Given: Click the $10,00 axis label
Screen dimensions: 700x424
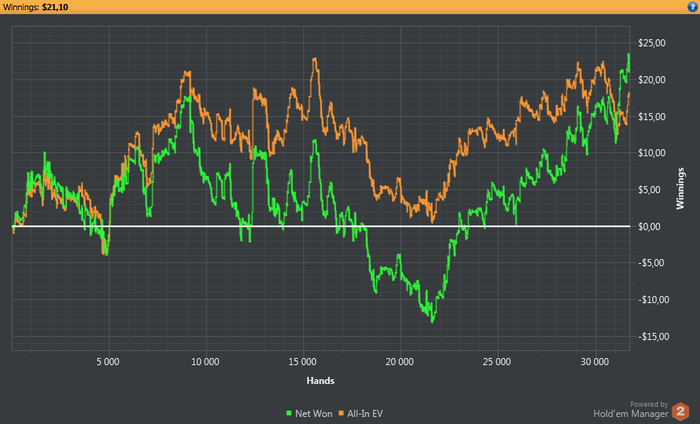Looking at the screenshot, I should click(x=651, y=153).
